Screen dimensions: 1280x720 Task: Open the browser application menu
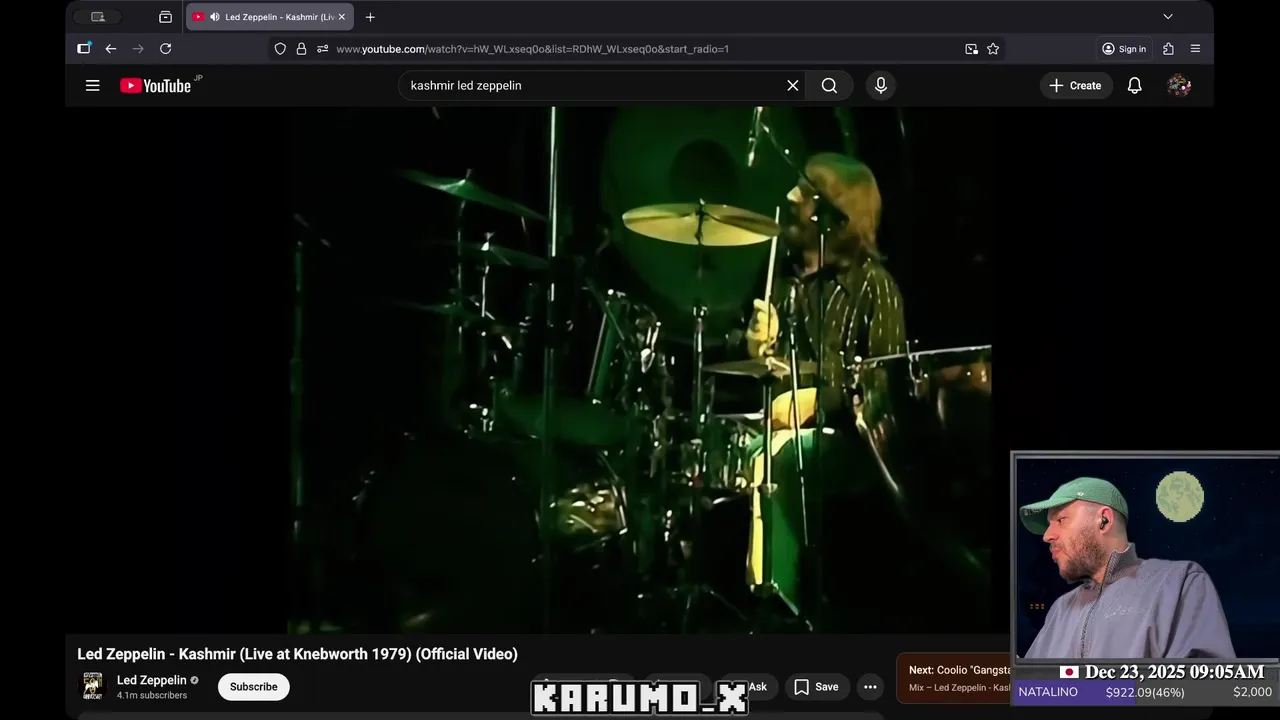[1195, 49]
